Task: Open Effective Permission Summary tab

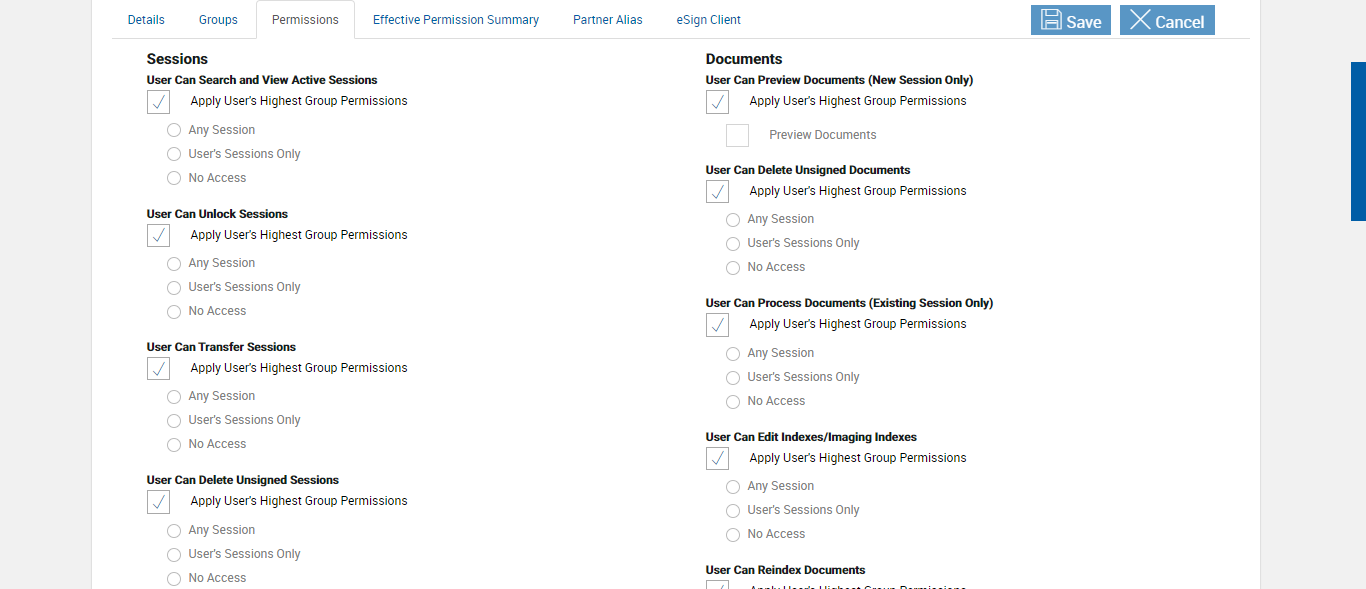Action: click(x=456, y=20)
